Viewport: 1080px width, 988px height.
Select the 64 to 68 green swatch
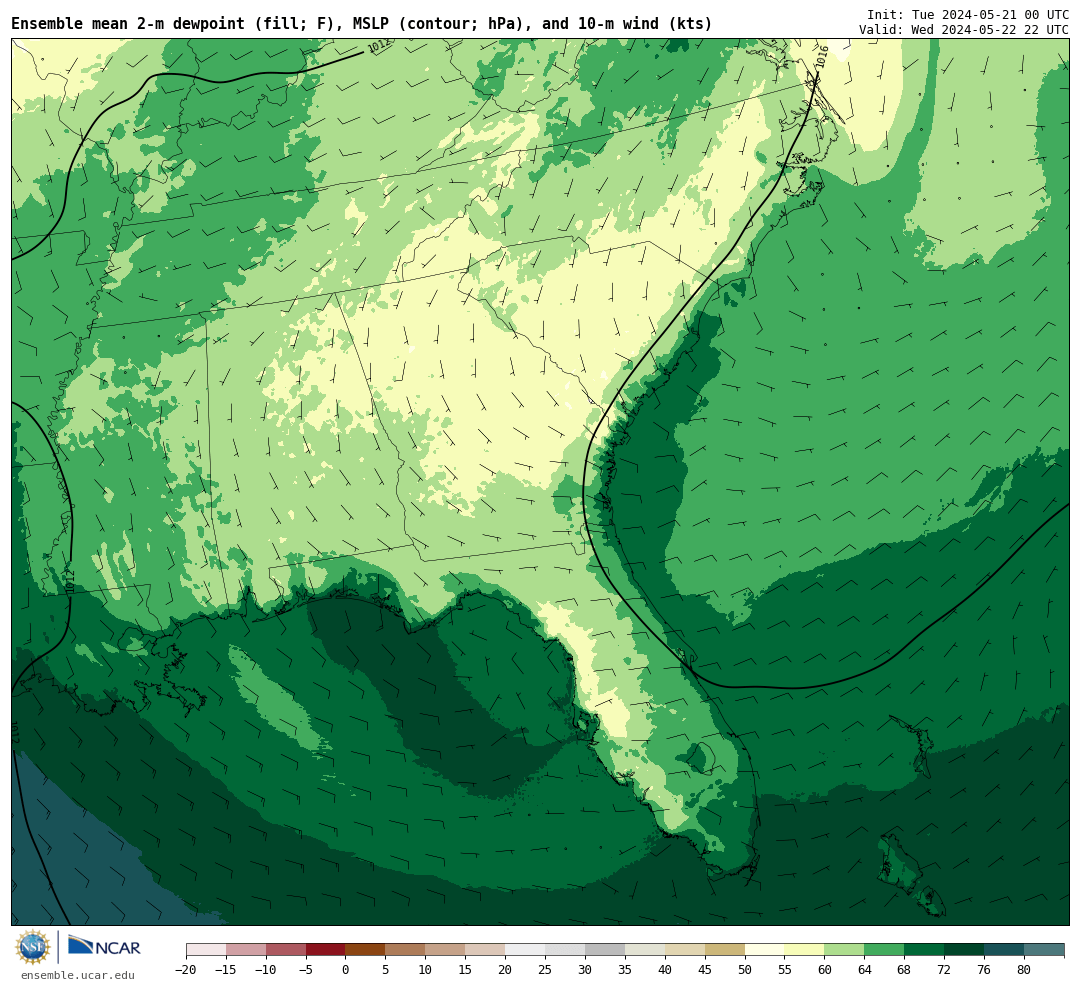point(885,949)
